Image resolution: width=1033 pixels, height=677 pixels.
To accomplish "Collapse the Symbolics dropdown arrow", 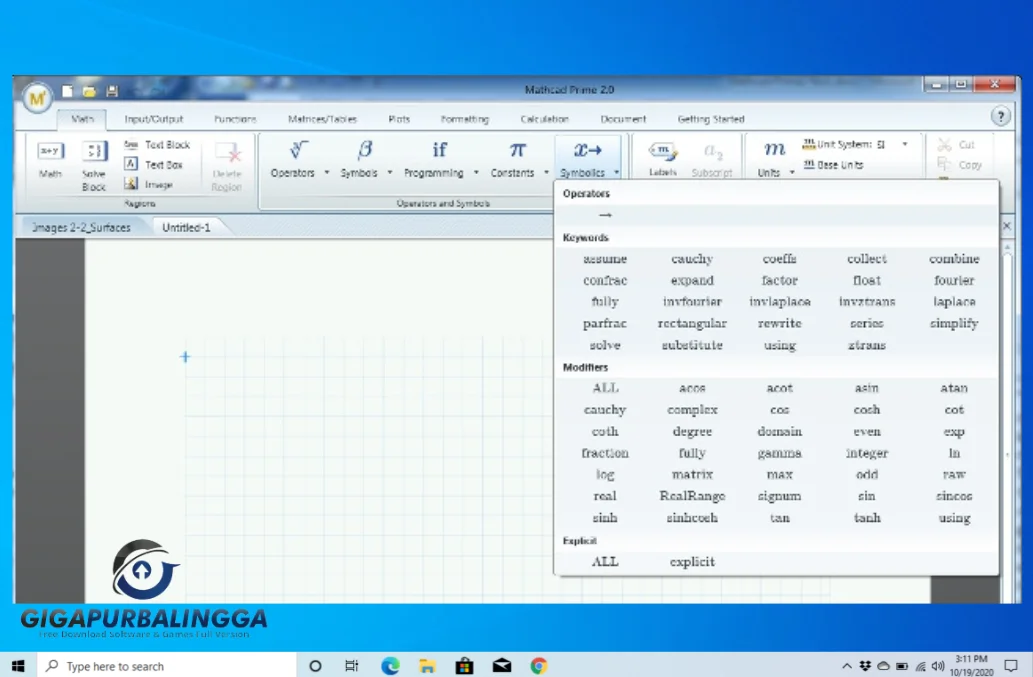I will tap(617, 173).
